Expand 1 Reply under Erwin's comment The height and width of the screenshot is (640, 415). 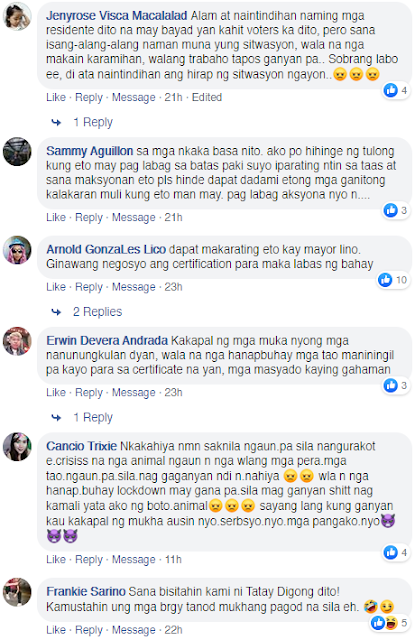tap(93, 417)
